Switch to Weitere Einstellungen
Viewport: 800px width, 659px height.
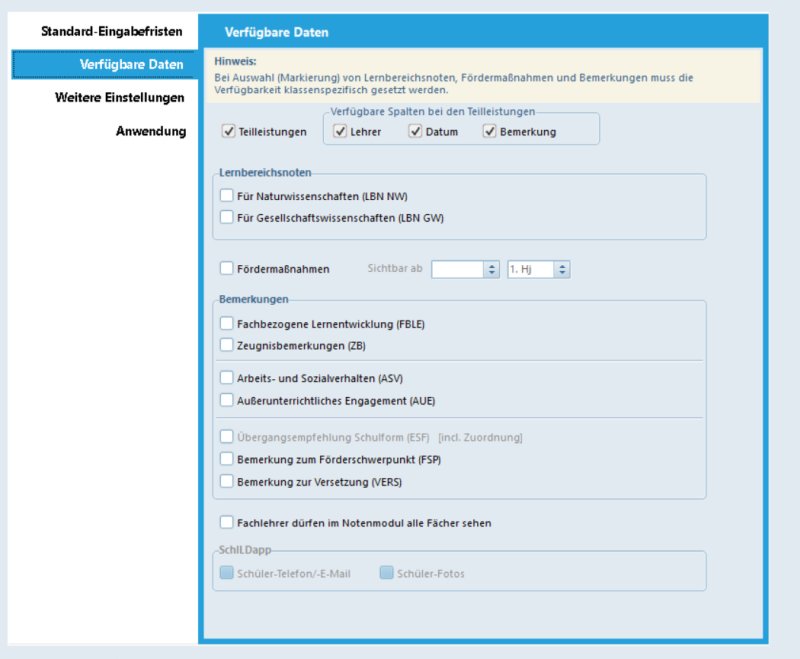(119, 97)
